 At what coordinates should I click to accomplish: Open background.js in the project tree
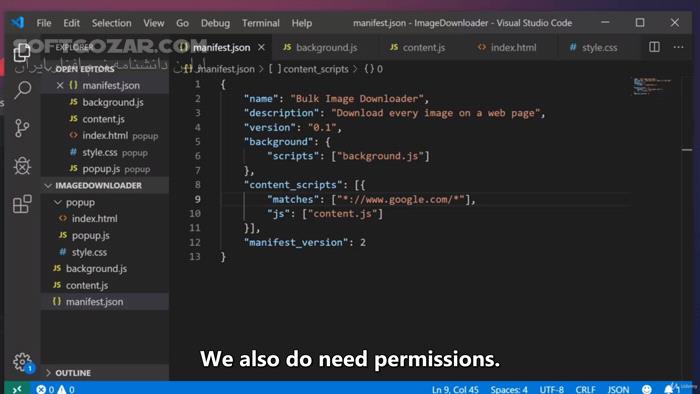click(96, 269)
